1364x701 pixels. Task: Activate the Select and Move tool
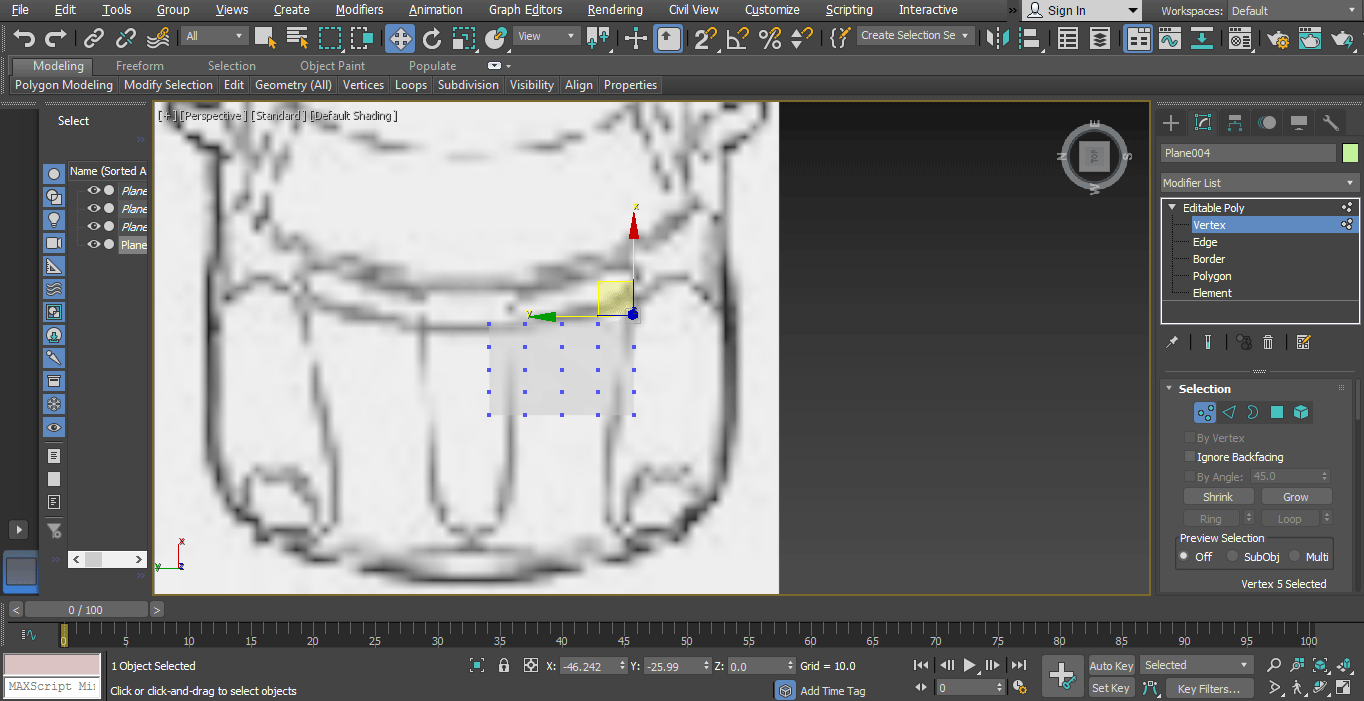coord(400,38)
